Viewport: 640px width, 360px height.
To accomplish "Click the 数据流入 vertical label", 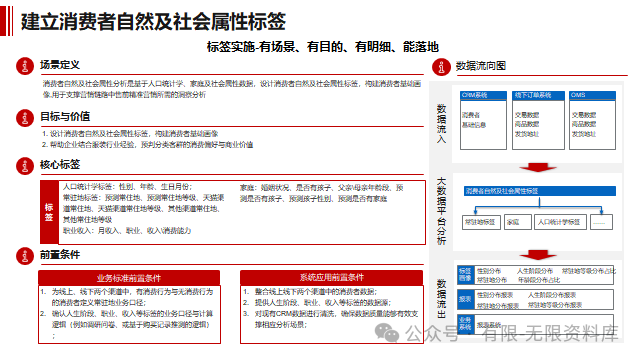I will 441,124.
